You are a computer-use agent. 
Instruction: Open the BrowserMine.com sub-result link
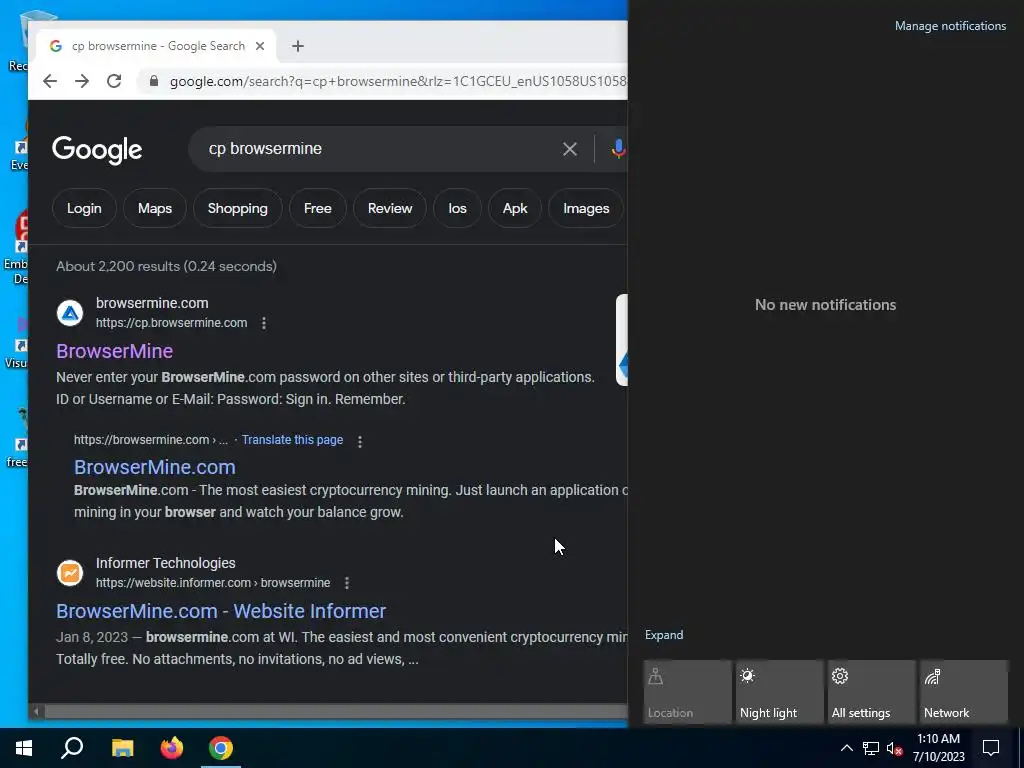point(155,468)
